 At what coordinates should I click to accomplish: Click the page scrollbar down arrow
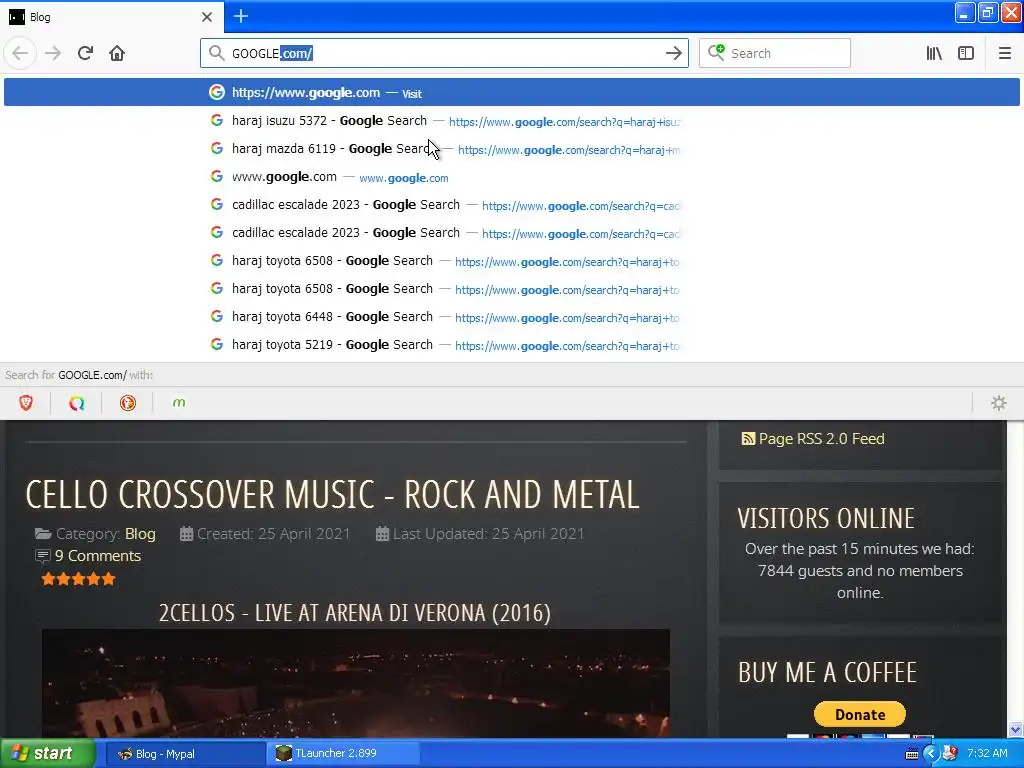tap(1015, 729)
